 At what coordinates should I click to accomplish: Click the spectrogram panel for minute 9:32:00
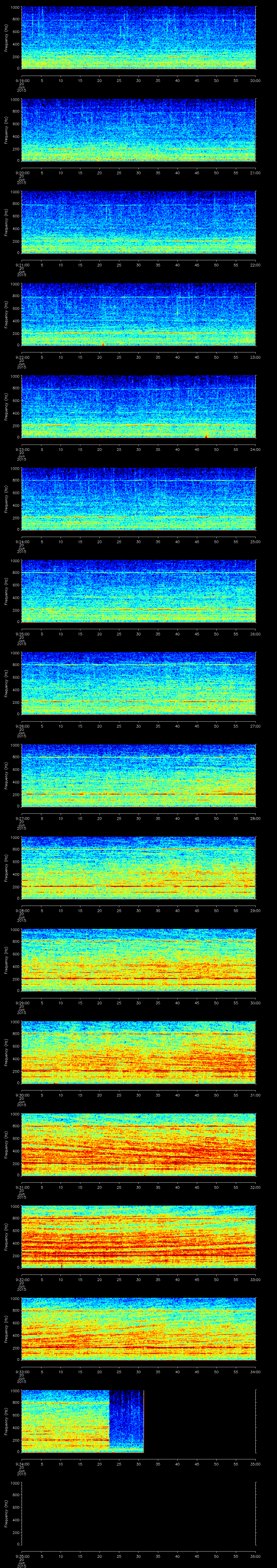[x=139, y=1237]
